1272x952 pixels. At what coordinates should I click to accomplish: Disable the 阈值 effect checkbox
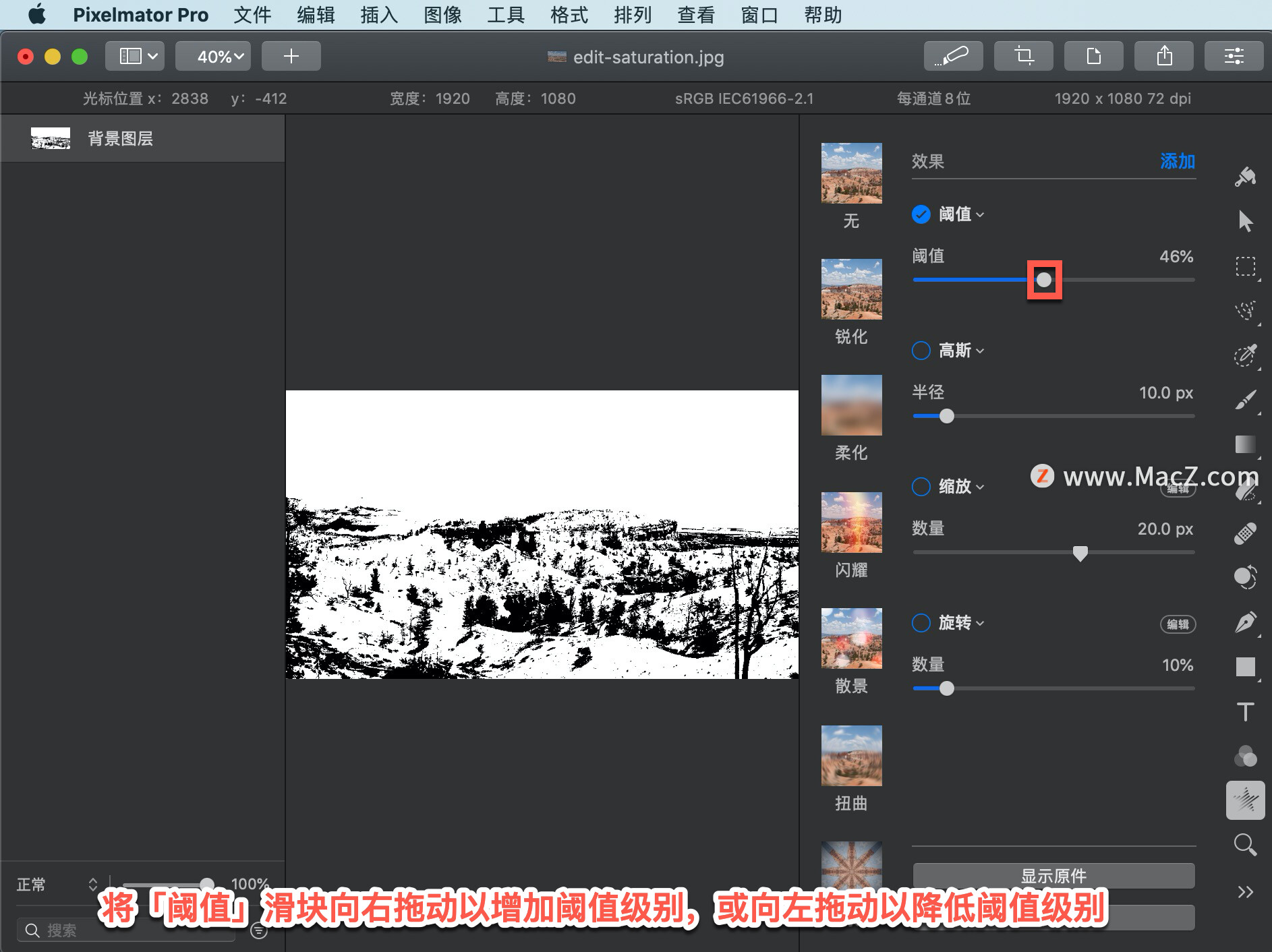click(x=921, y=214)
